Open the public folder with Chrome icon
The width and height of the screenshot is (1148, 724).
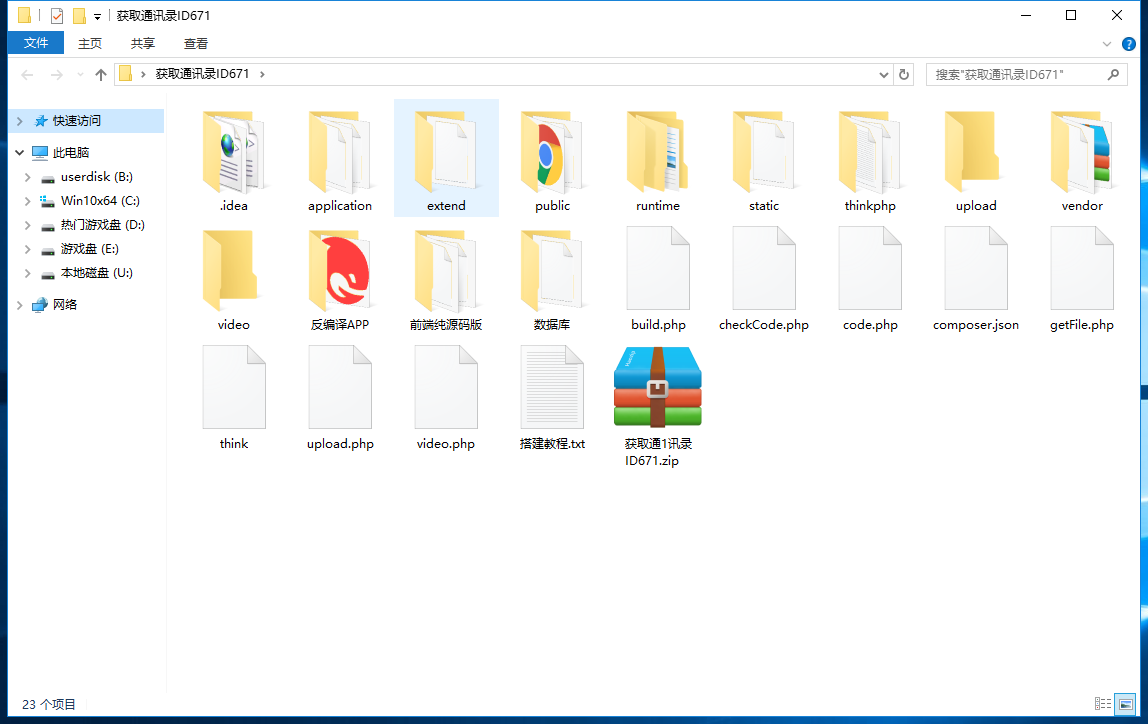[x=552, y=158]
